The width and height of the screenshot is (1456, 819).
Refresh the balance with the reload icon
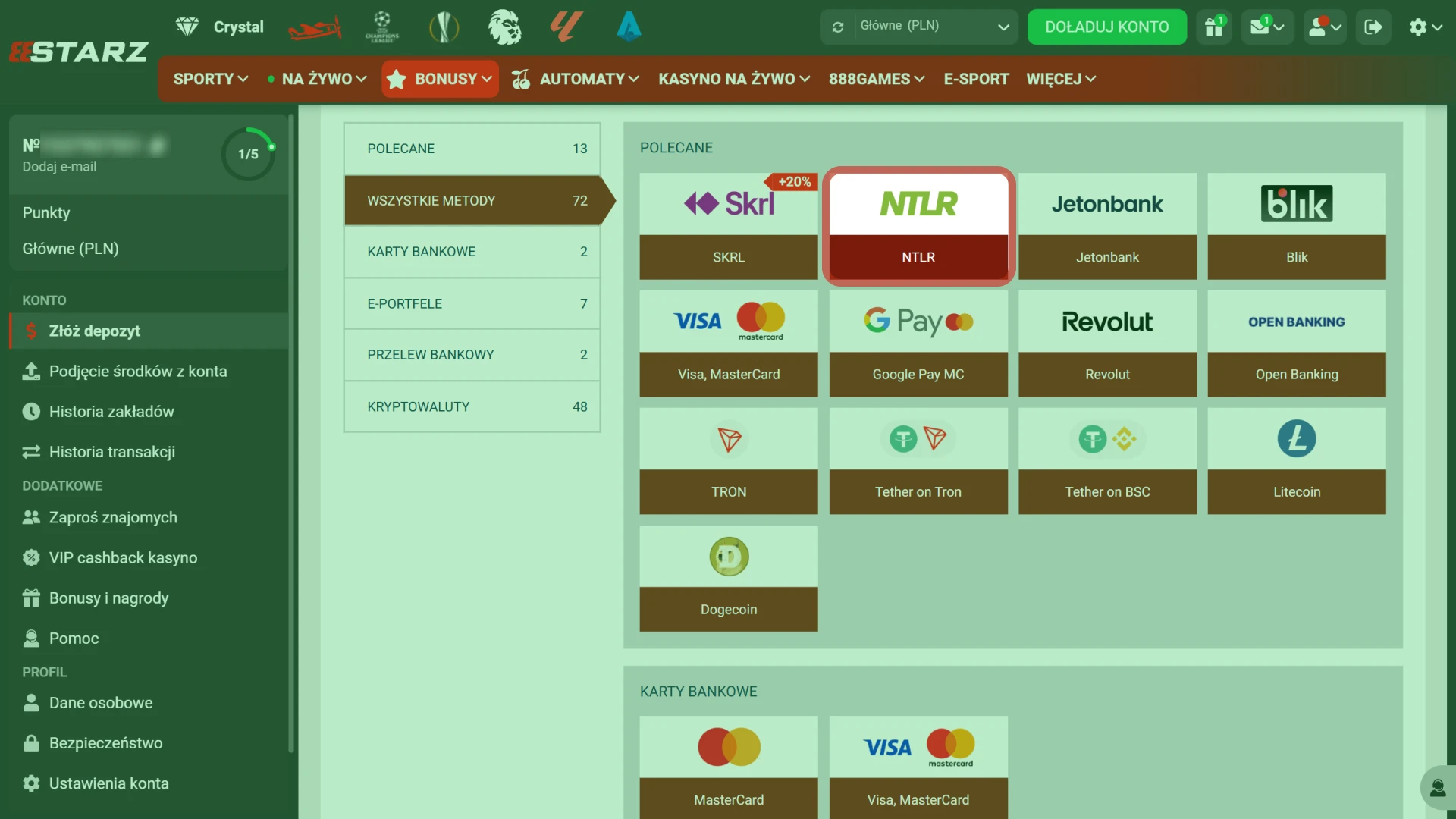click(x=838, y=27)
